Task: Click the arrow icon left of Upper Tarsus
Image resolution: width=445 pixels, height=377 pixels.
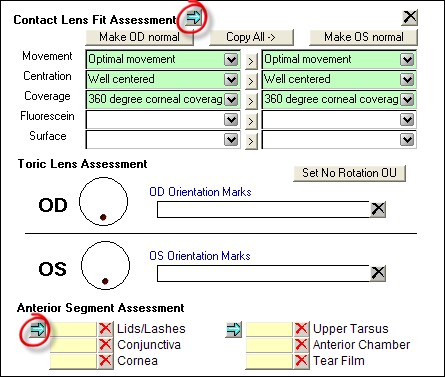Action: coord(233,329)
